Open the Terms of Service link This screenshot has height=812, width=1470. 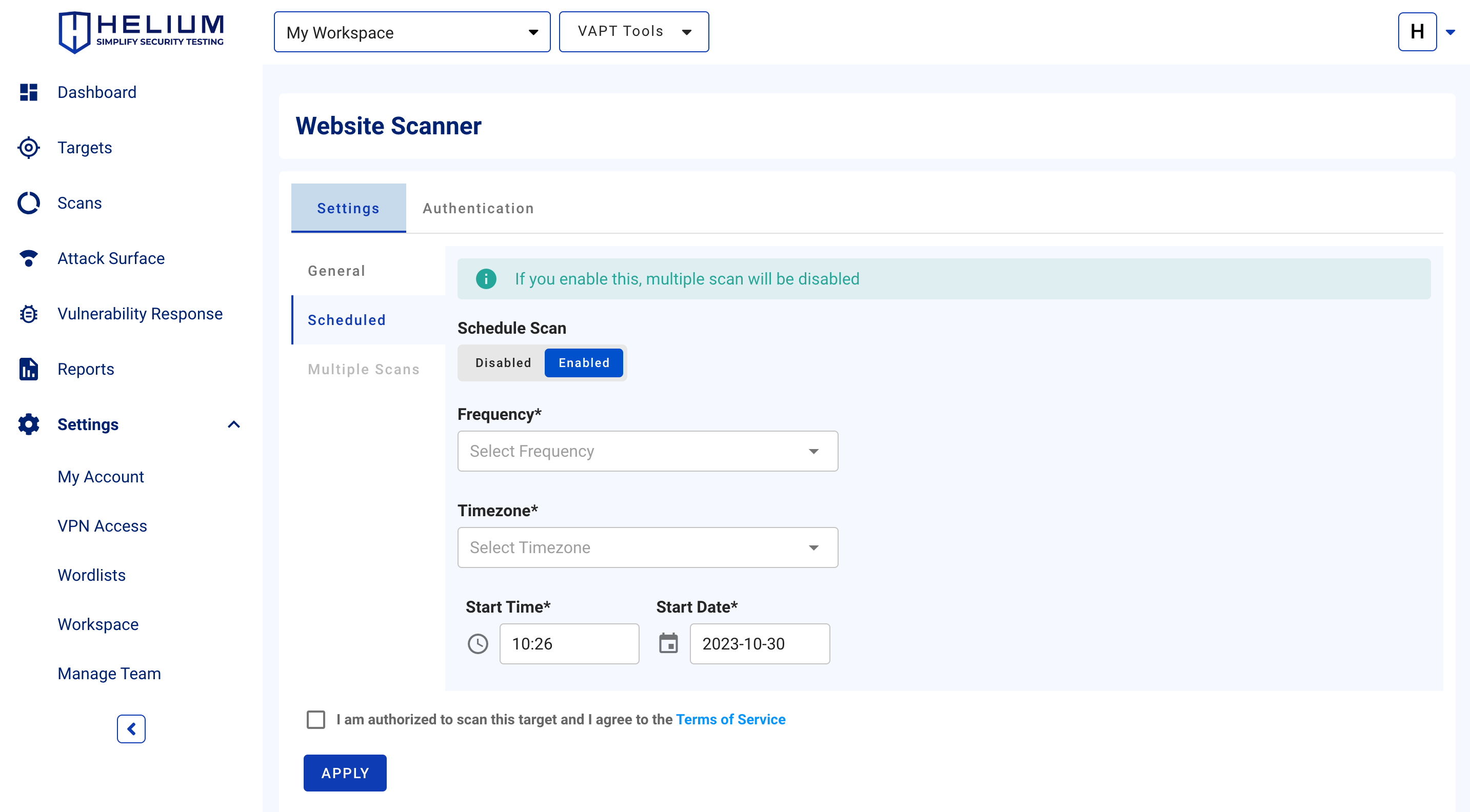(730, 720)
